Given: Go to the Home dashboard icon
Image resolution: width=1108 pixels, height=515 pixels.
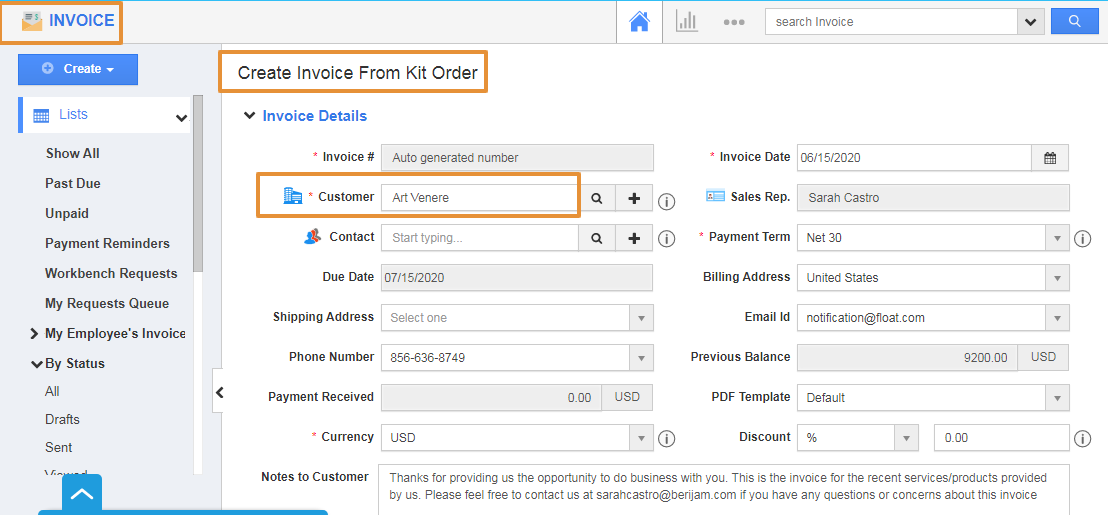Looking at the screenshot, I should pos(639,21).
